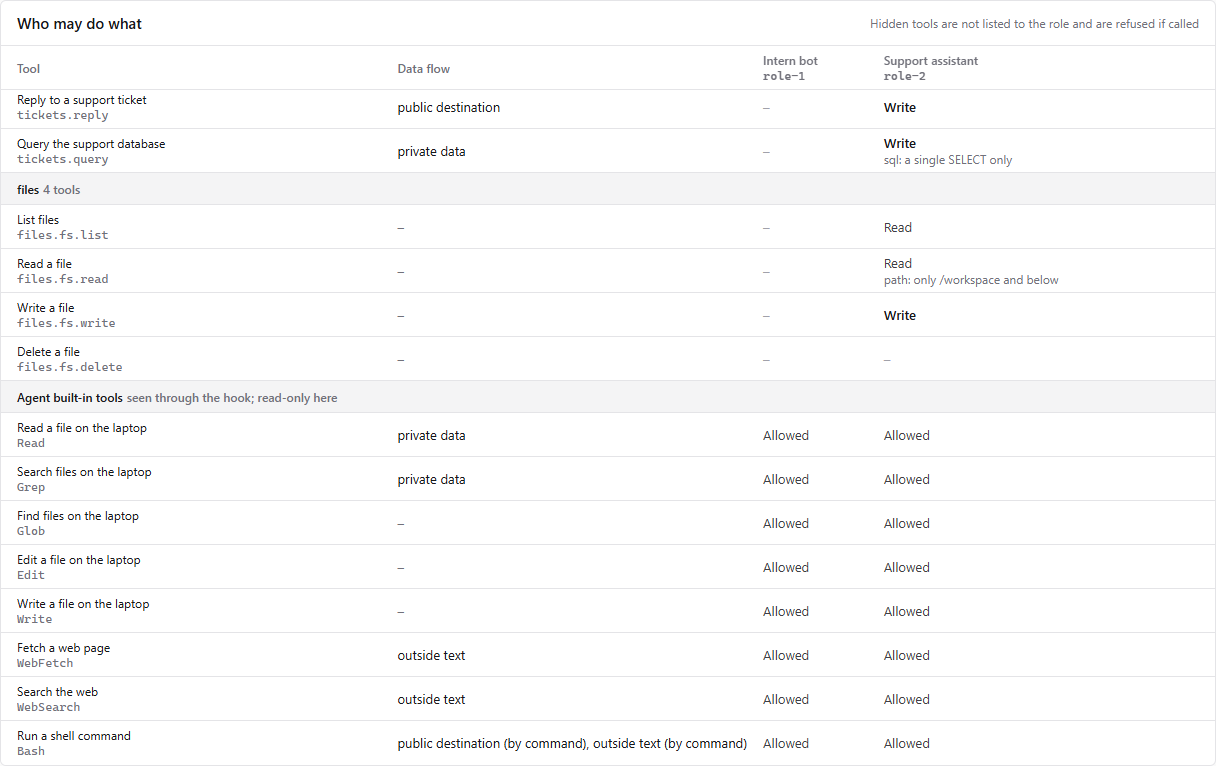Click 'public destination' in the tickets.reply row
This screenshot has width=1216, height=766.
click(449, 108)
